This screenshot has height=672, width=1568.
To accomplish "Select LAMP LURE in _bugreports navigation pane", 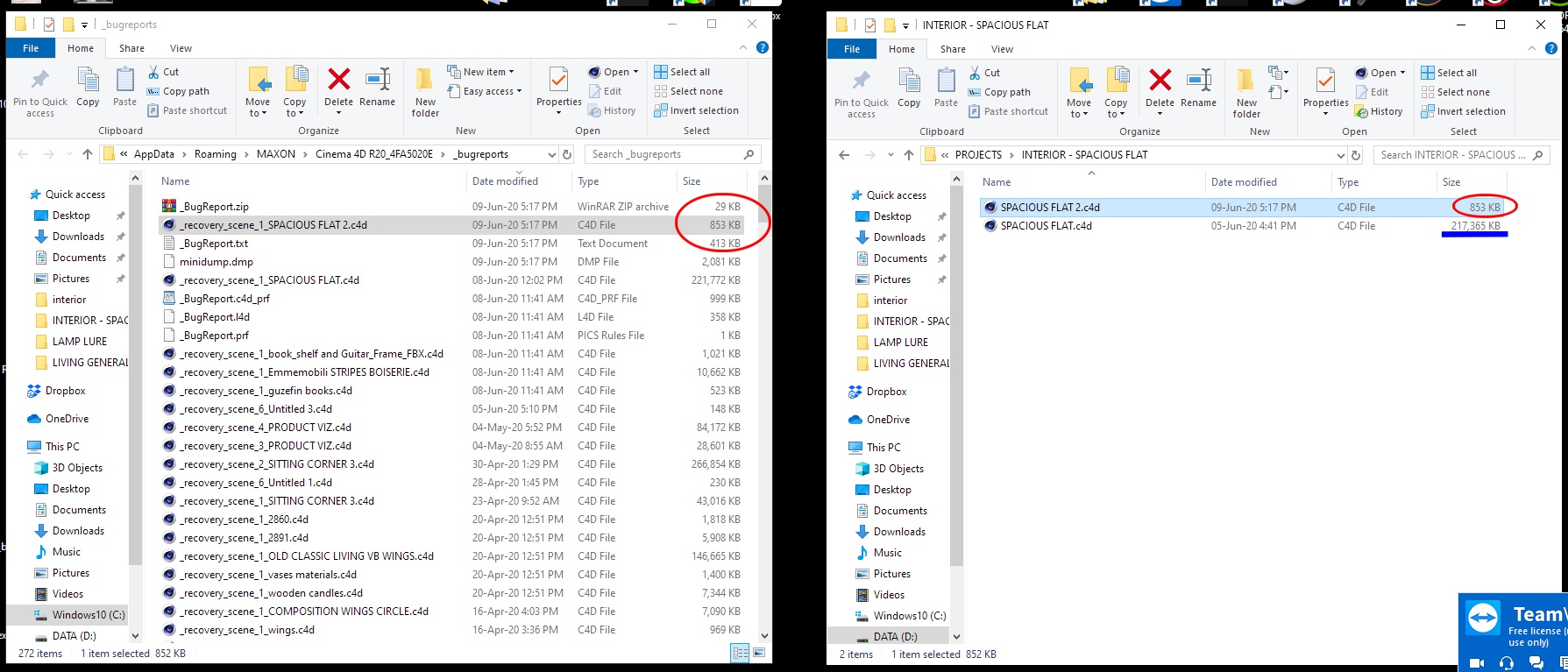I will point(80,342).
